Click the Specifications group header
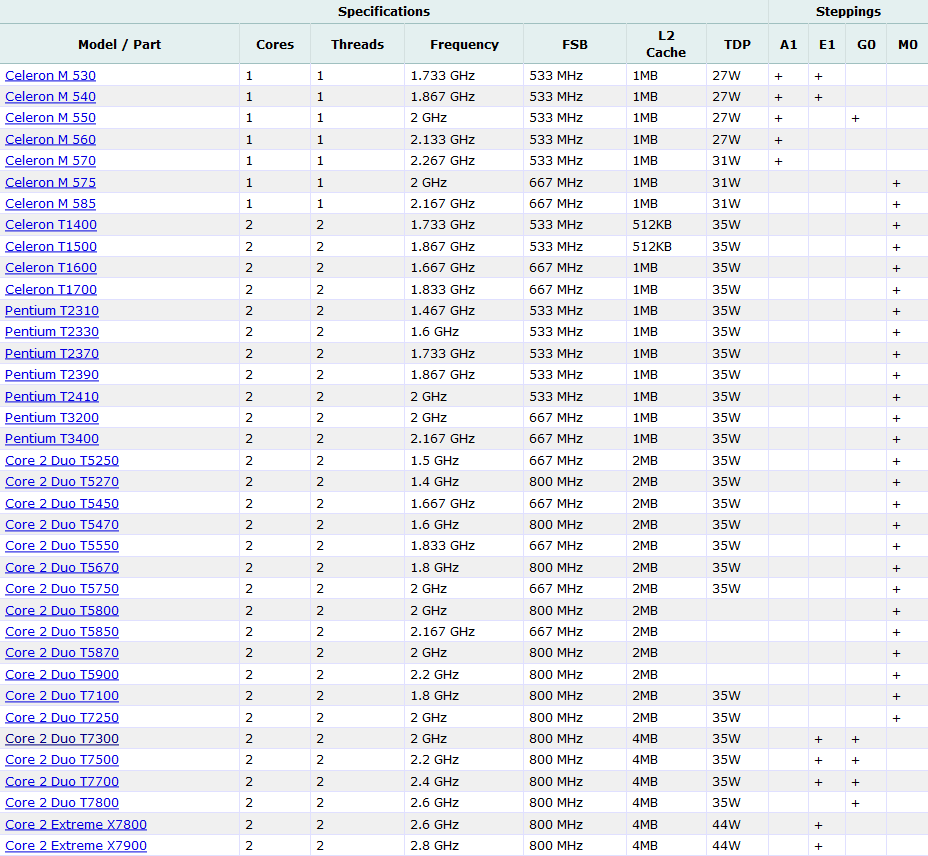The height and width of the screenshot is (856, 928). pos(384,12)
